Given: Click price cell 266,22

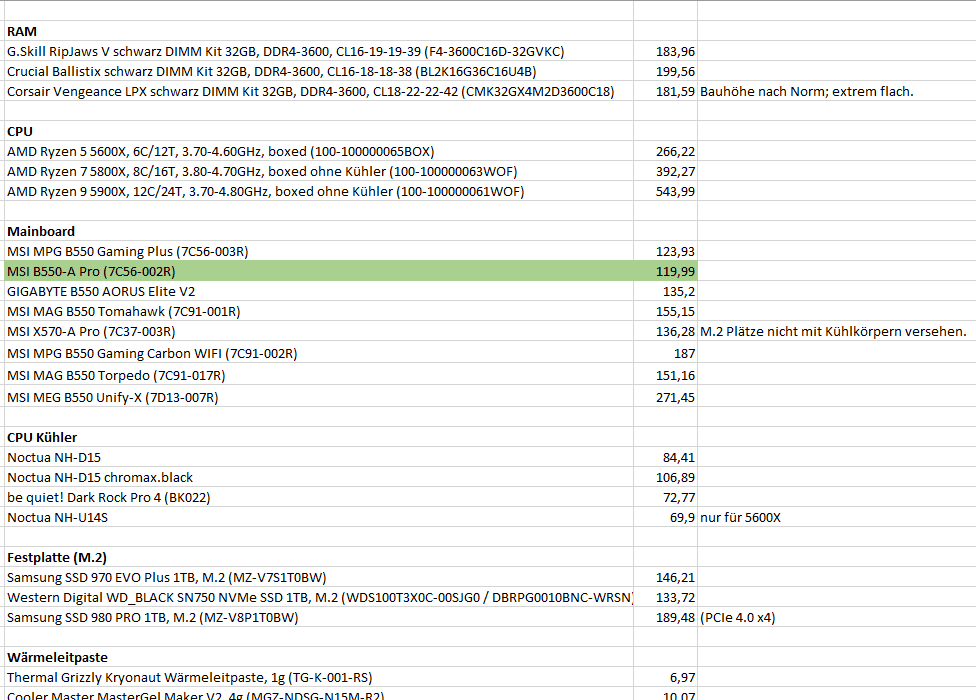Looking at the screenshot, I should tap(665, 151).
